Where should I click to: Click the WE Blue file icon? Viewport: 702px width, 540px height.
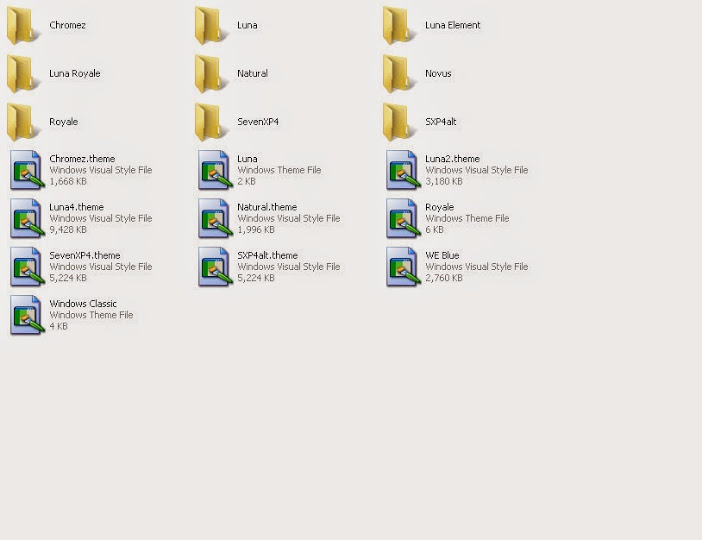(x=403, y=266)
